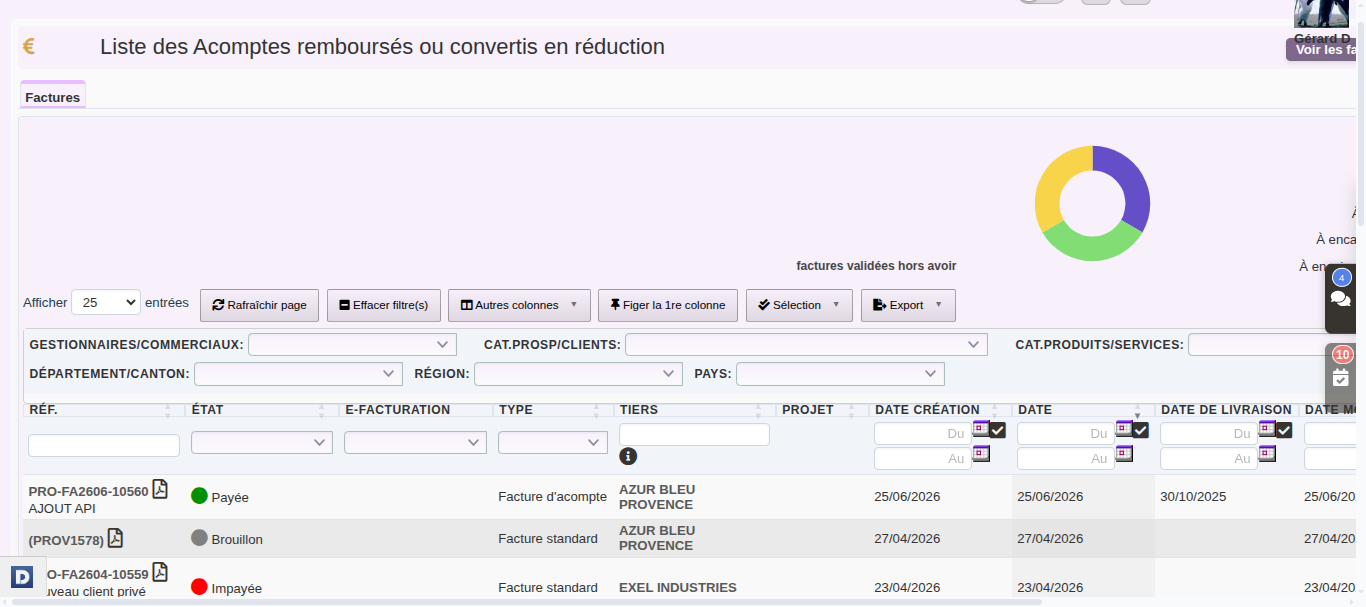Viewport: 1366px width, 607px height.
Task: Open calendar picker for Date création Au
Action: click(x=981, y=453)
